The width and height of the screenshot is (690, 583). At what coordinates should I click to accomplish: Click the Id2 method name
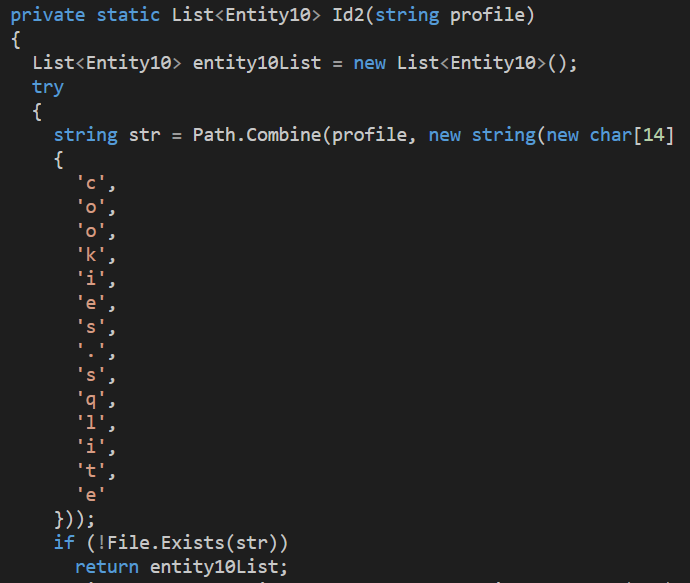coord(349,15)
